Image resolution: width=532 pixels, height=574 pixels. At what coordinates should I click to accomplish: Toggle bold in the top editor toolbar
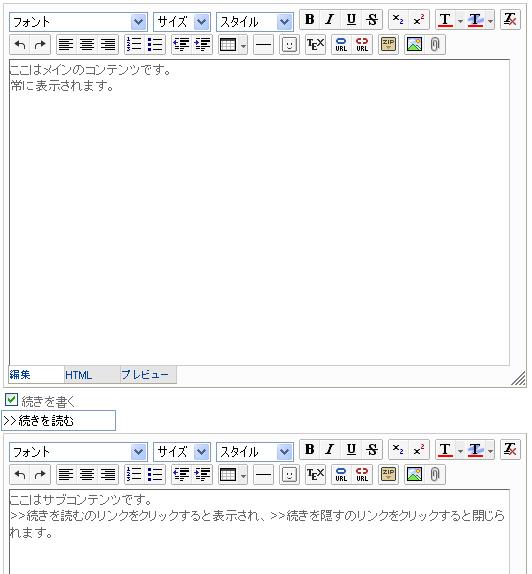310,20
